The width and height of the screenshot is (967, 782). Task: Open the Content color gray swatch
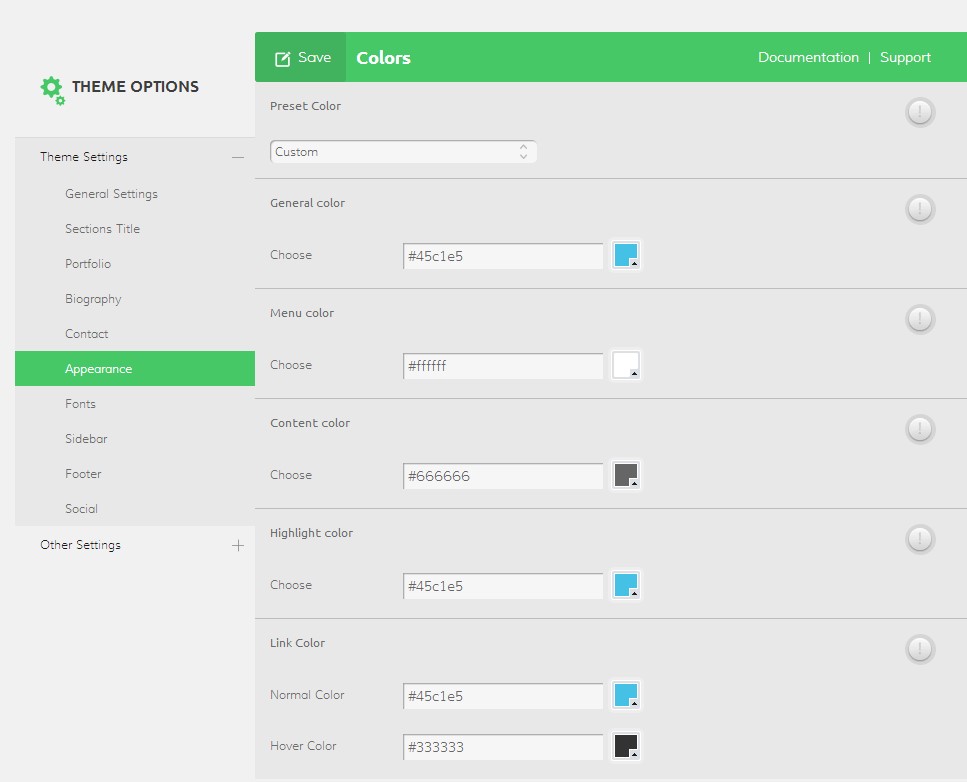626,476
